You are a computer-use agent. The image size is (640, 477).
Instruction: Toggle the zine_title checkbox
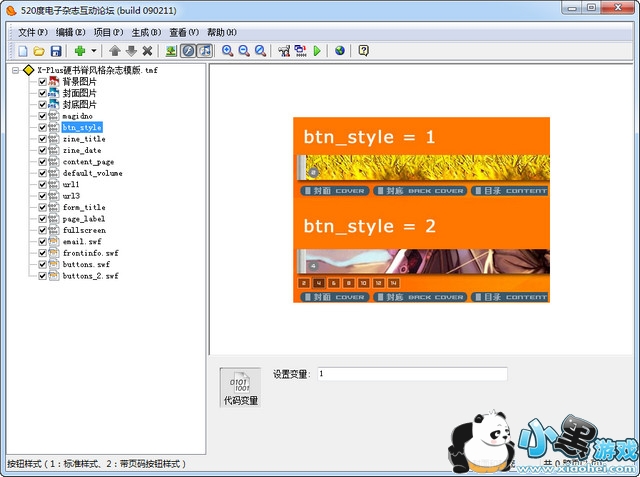pyautogui.click(x=43, y=139)
